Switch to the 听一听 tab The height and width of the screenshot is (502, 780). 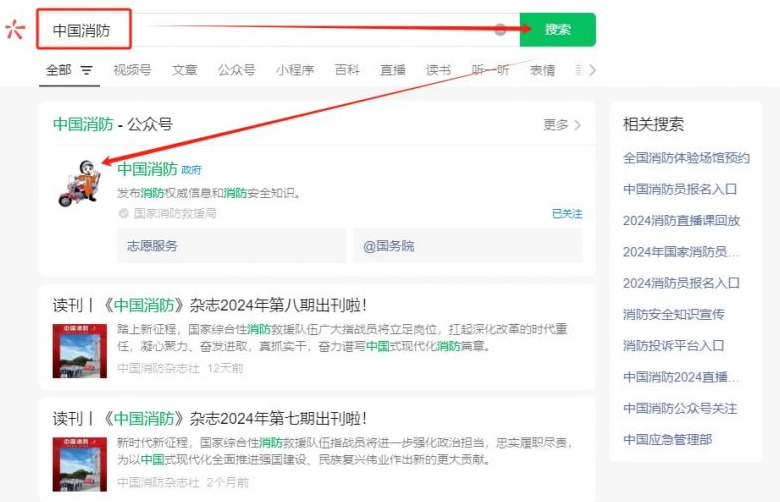(490, 70)
